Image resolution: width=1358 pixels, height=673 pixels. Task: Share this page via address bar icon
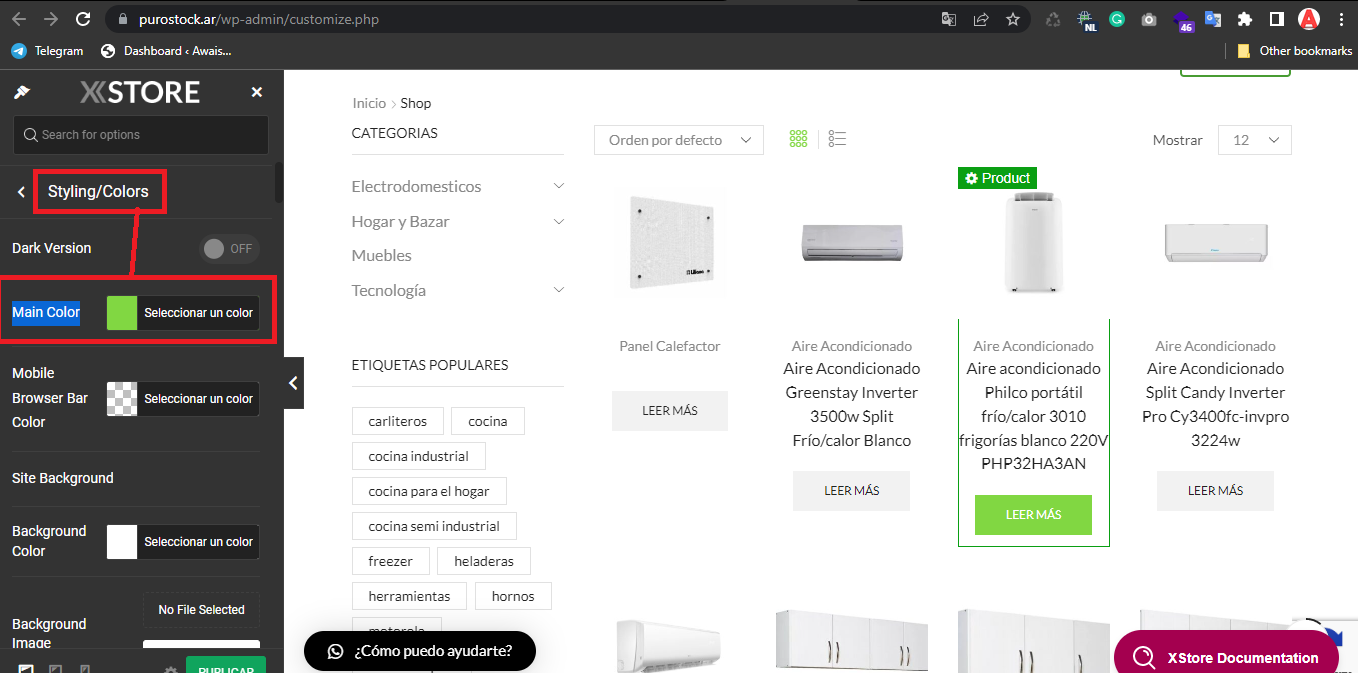coord(981,19)
